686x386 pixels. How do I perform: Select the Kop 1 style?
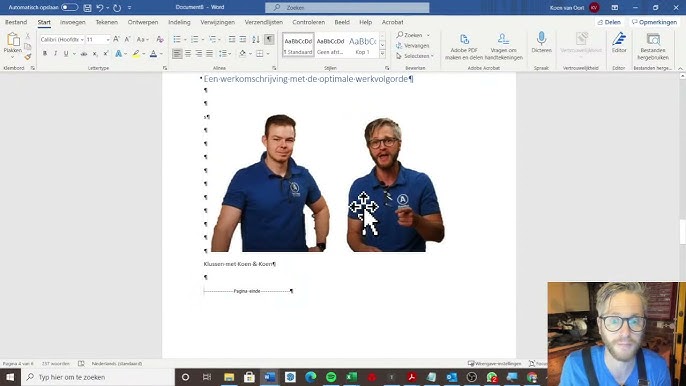pos(362,45)
